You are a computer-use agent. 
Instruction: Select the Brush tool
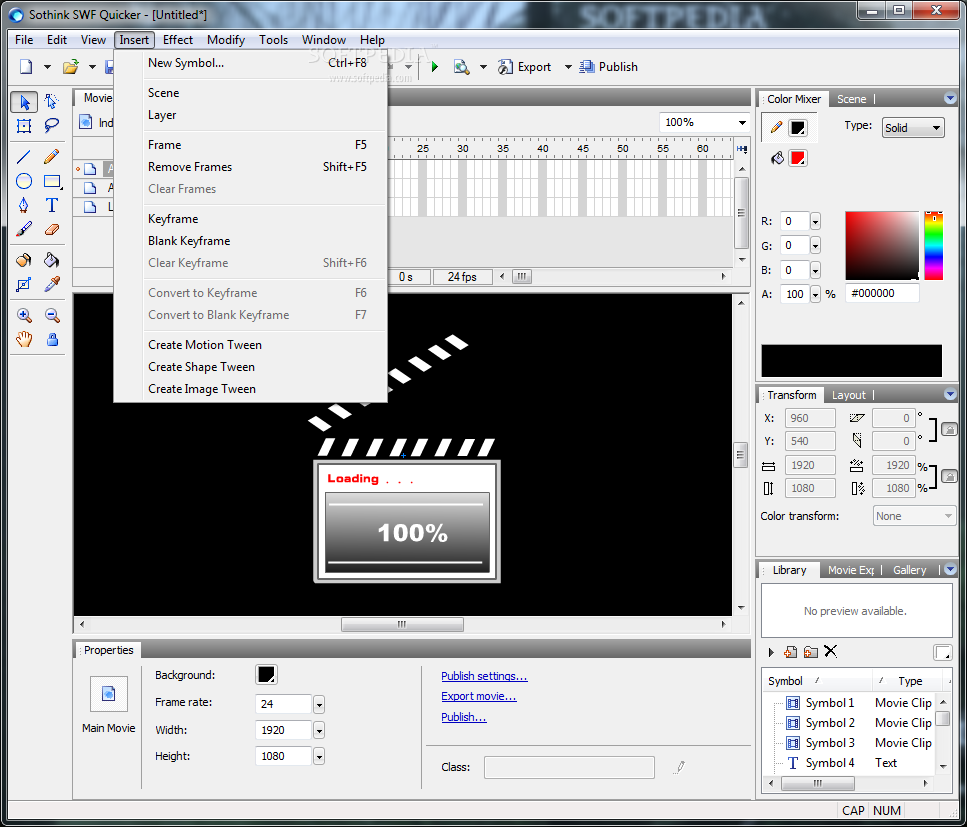(24, 229)
